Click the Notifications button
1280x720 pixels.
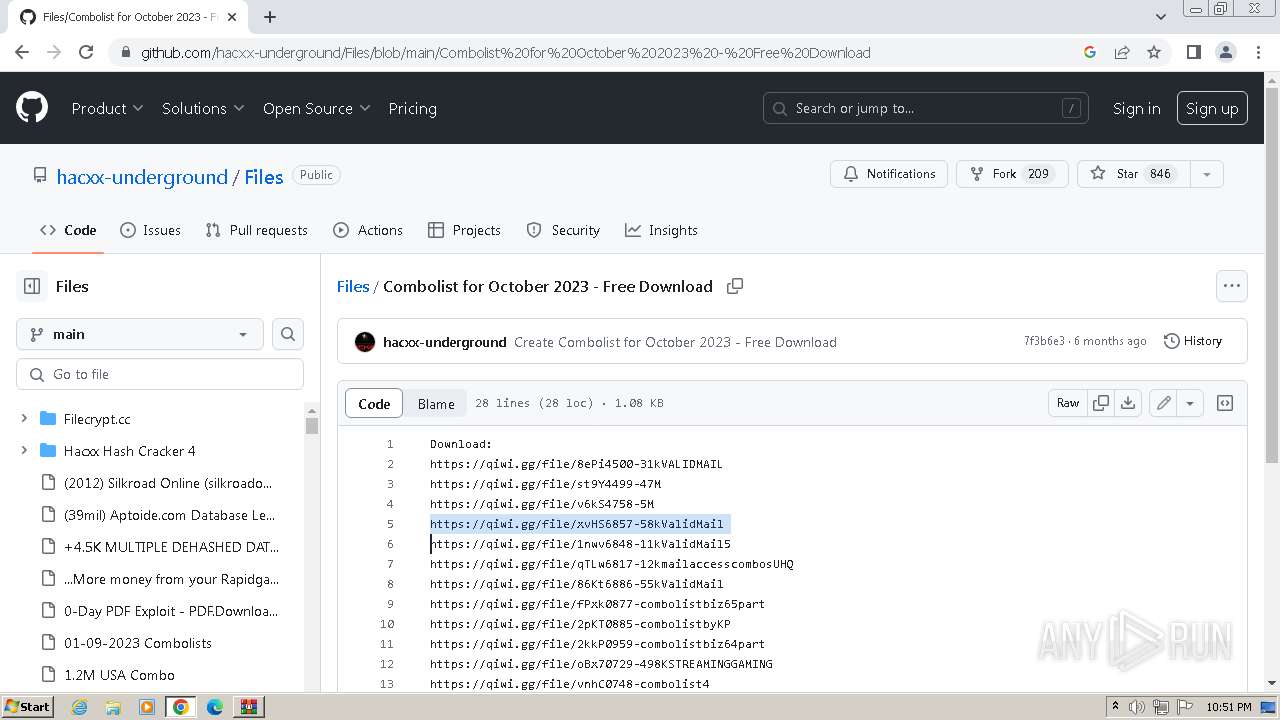point(889,174)
